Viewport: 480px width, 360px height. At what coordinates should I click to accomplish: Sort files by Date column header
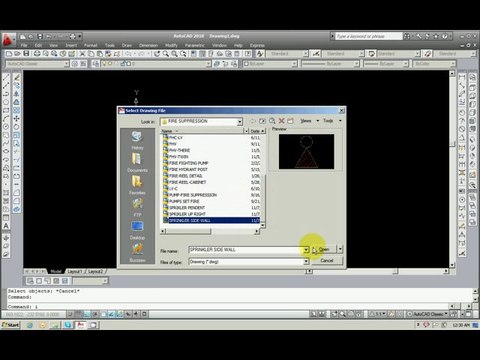pyautogui.click(x=257, y=131)
